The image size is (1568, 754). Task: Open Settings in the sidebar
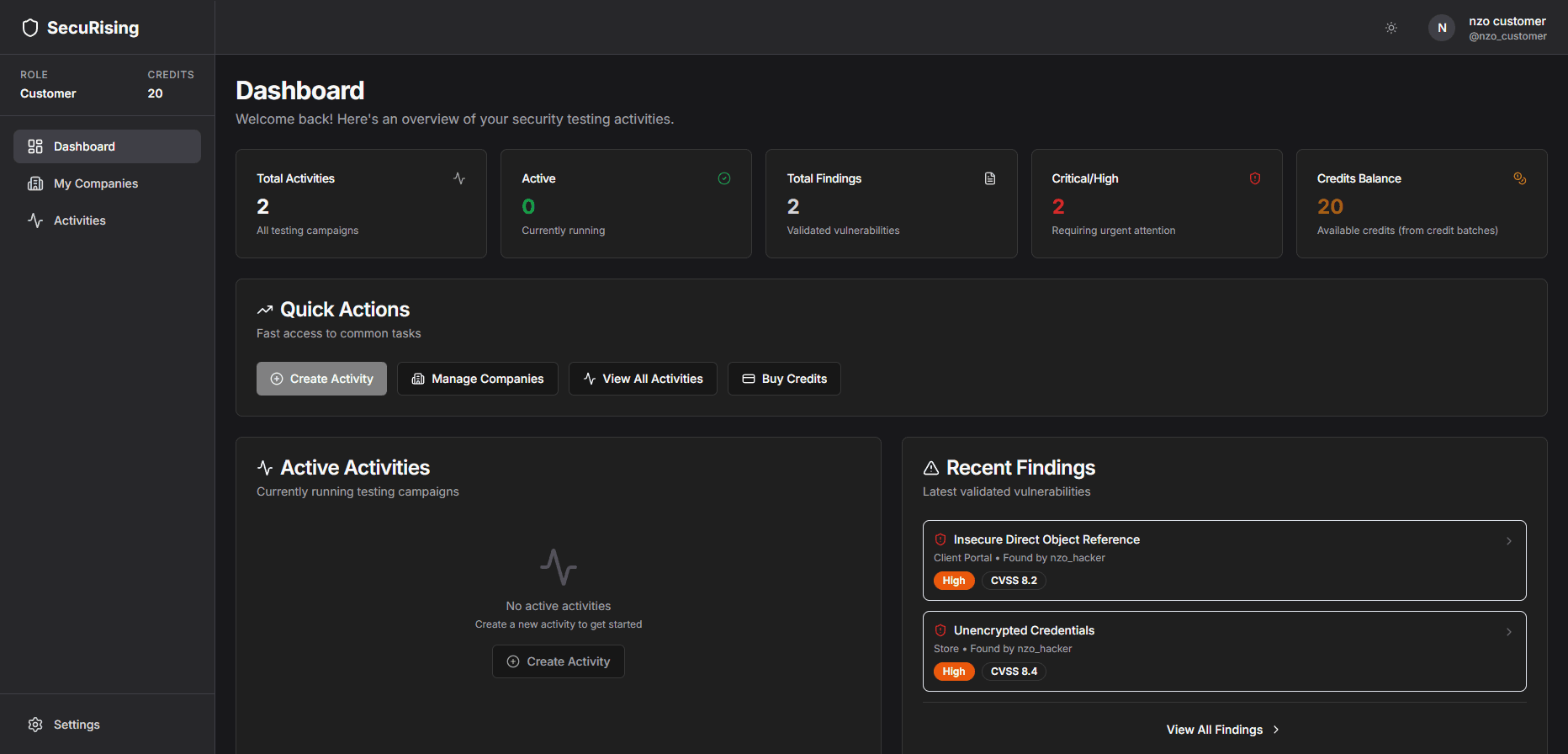(x=107, y=725)
